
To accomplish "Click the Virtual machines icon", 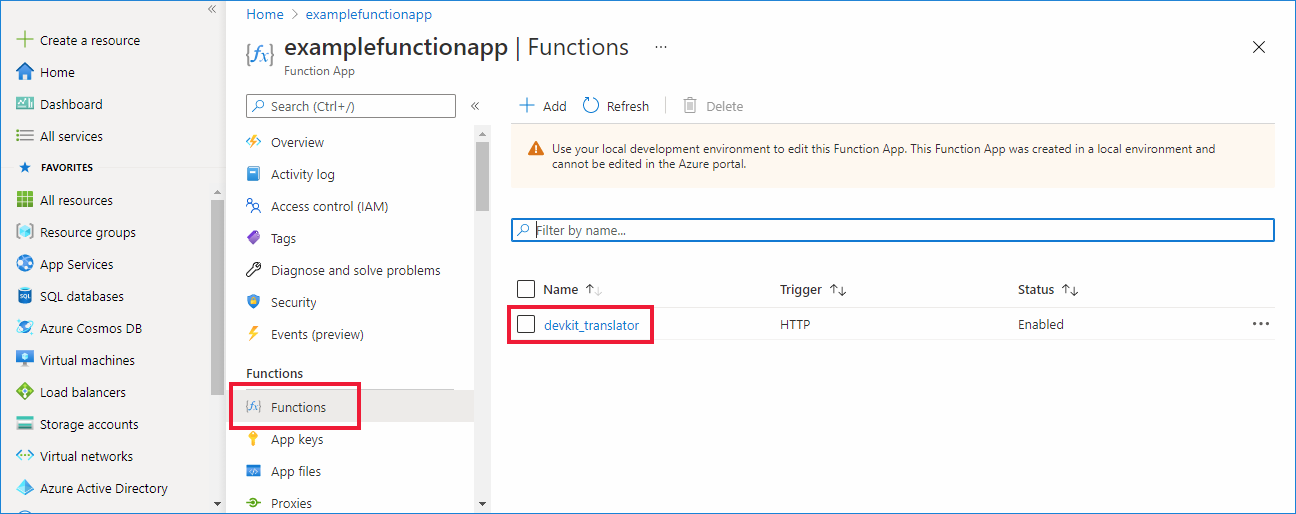I will 25,360.
